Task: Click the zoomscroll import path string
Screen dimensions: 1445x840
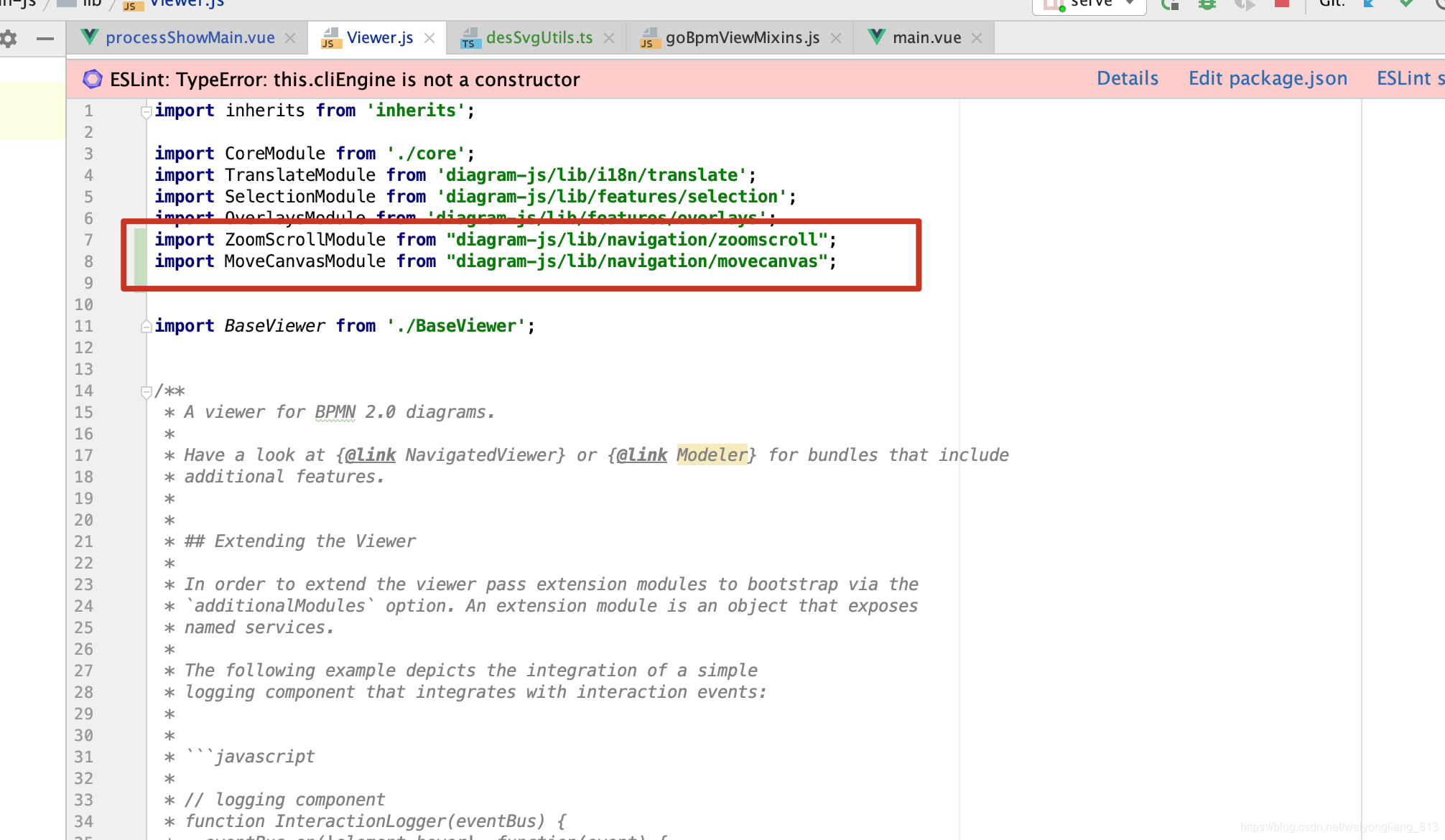Action: [637, 240]
